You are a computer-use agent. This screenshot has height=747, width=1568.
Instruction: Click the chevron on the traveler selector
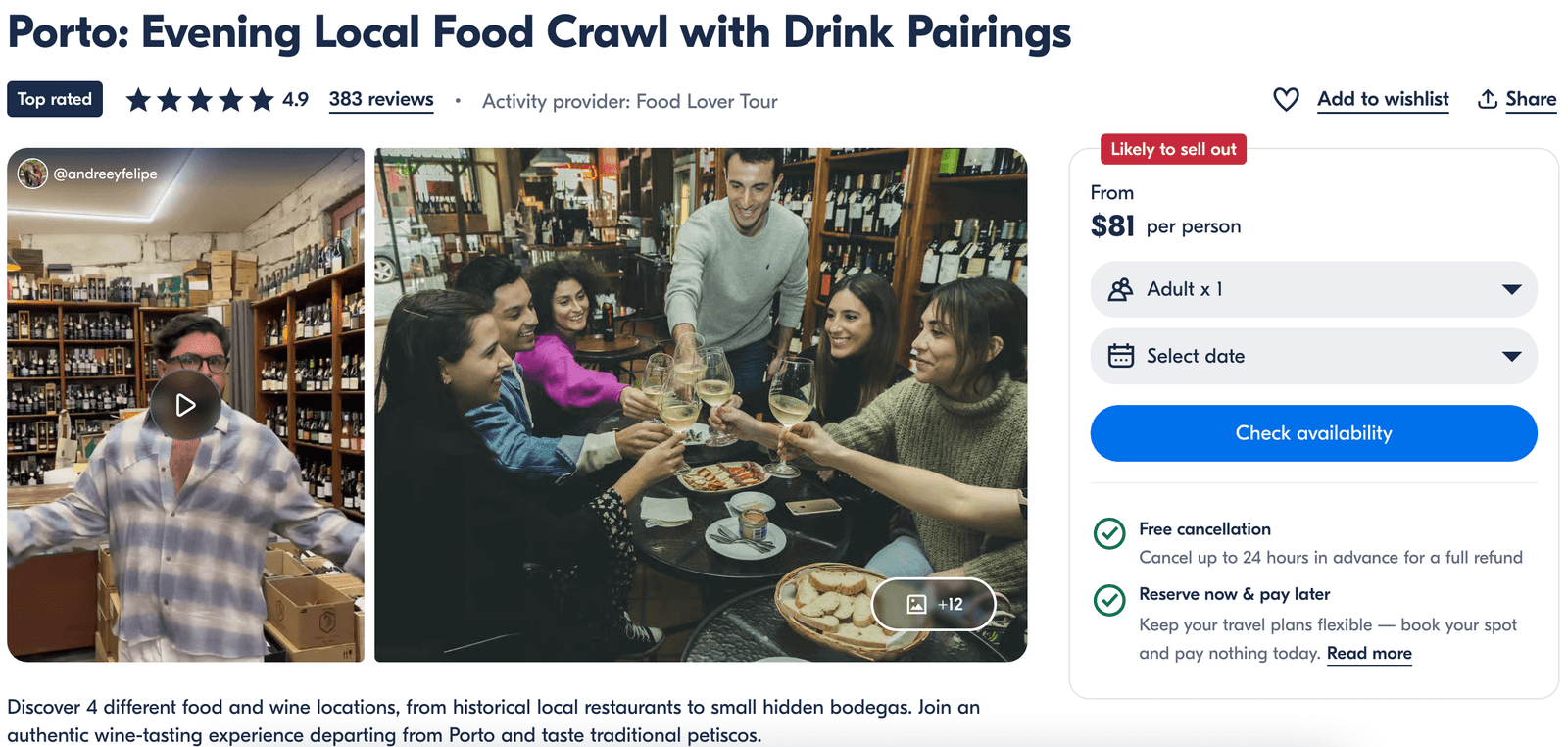pos(1513,289)
